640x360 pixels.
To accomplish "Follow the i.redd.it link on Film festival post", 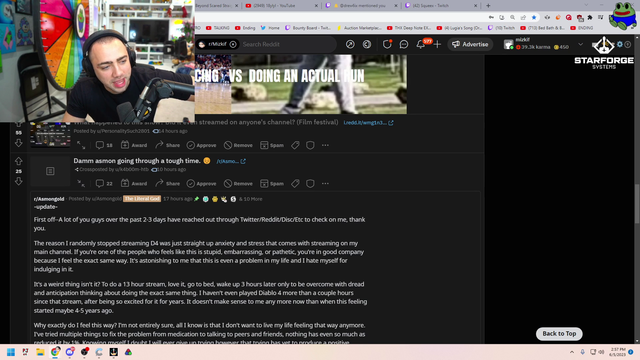I will 368,122.
